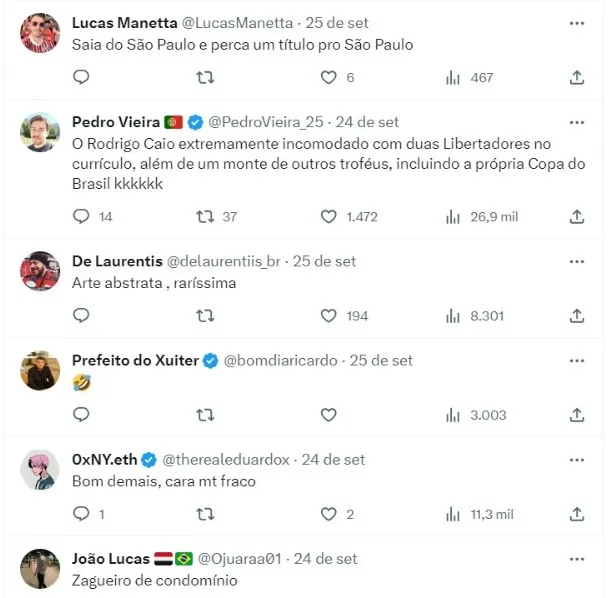Share 0xNY.eth's tweet
Screen dimensions: 613x598
click(x=577, y=514)
